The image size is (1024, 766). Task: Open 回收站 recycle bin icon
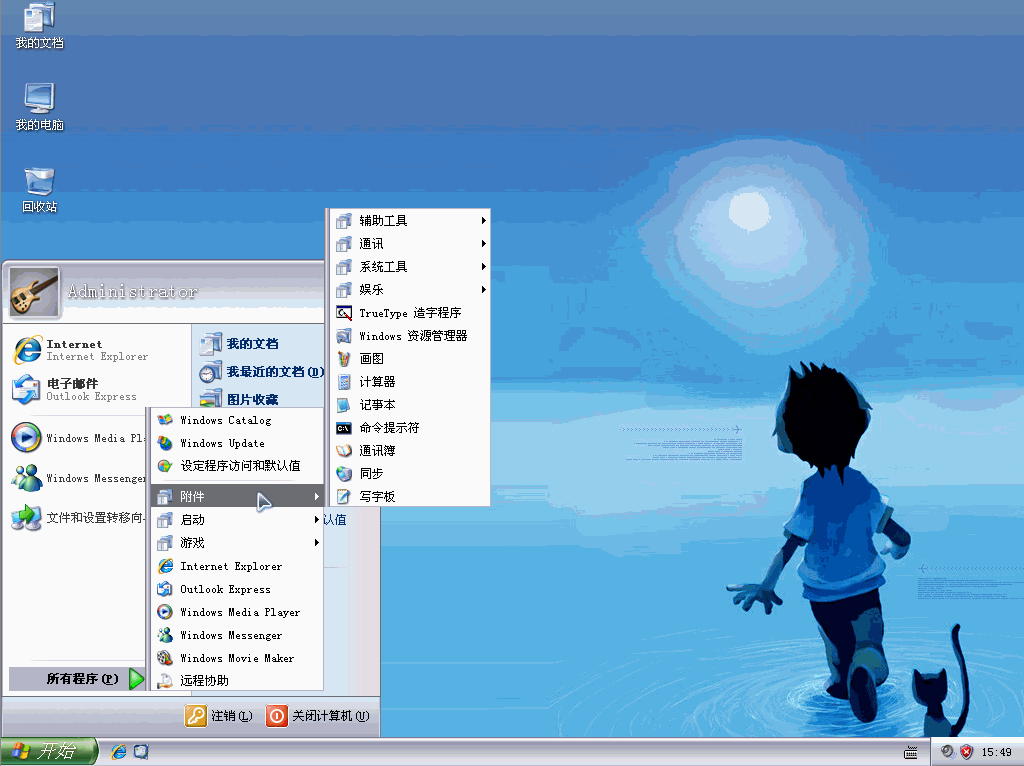tap(39, 189)
